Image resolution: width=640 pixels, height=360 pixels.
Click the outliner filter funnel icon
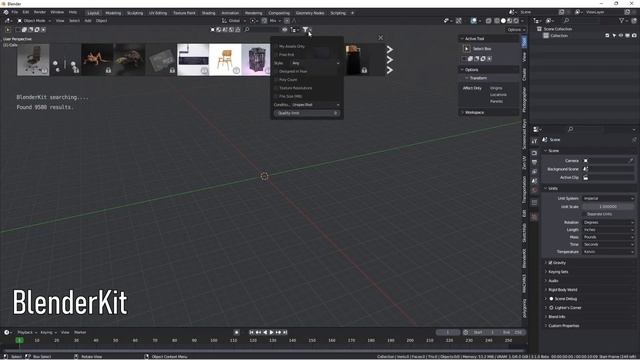pyautogui.click(x=622, y=20)
